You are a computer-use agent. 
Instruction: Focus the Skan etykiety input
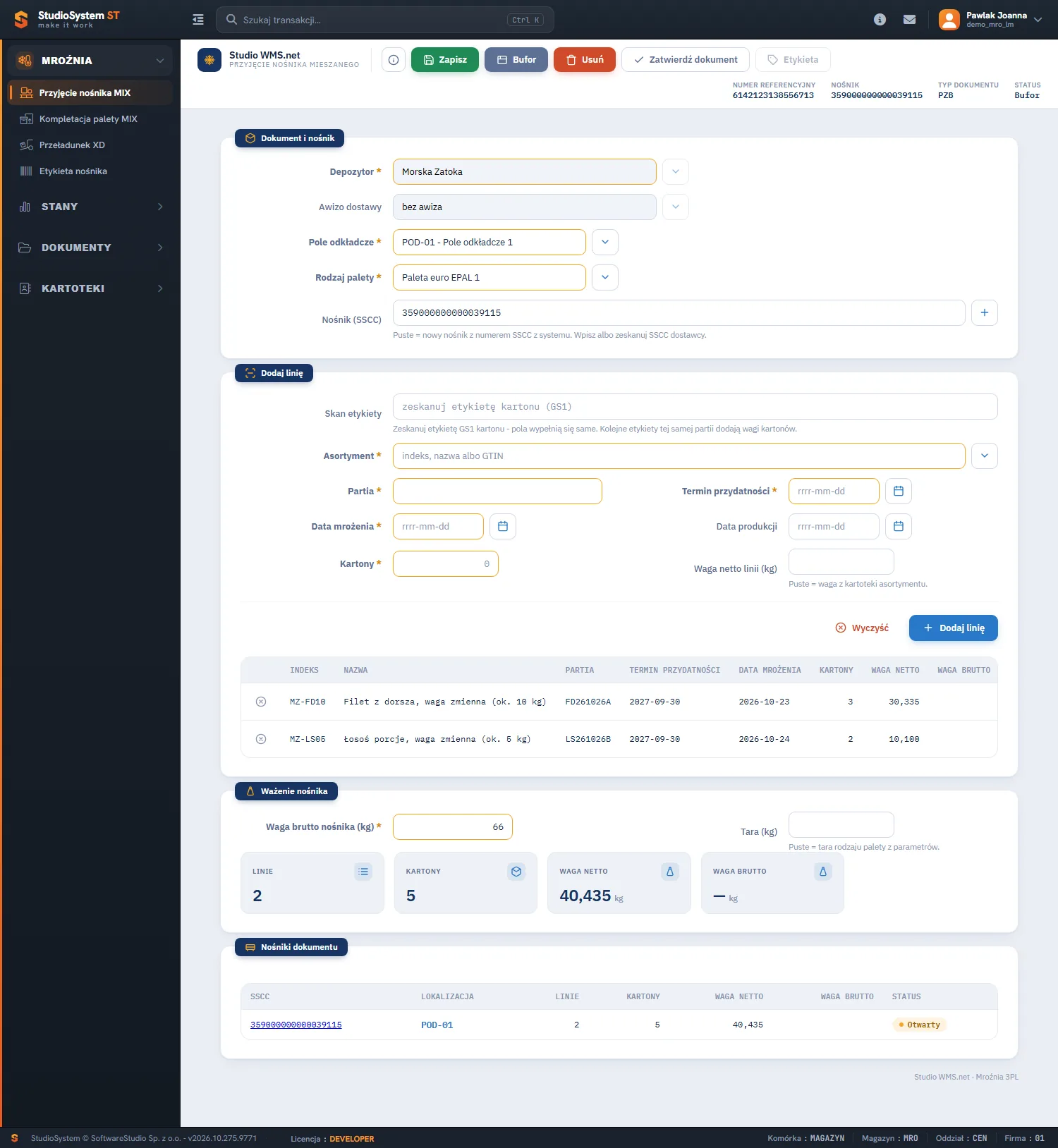pyautogui.click(x=695, y=406)
